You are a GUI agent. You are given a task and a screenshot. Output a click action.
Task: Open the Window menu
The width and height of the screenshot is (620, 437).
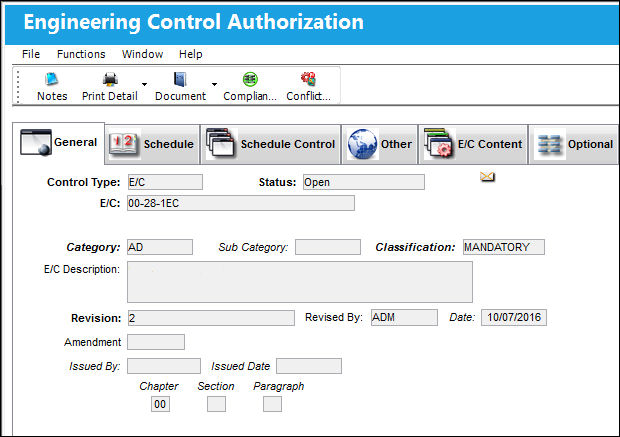point(142,54)
